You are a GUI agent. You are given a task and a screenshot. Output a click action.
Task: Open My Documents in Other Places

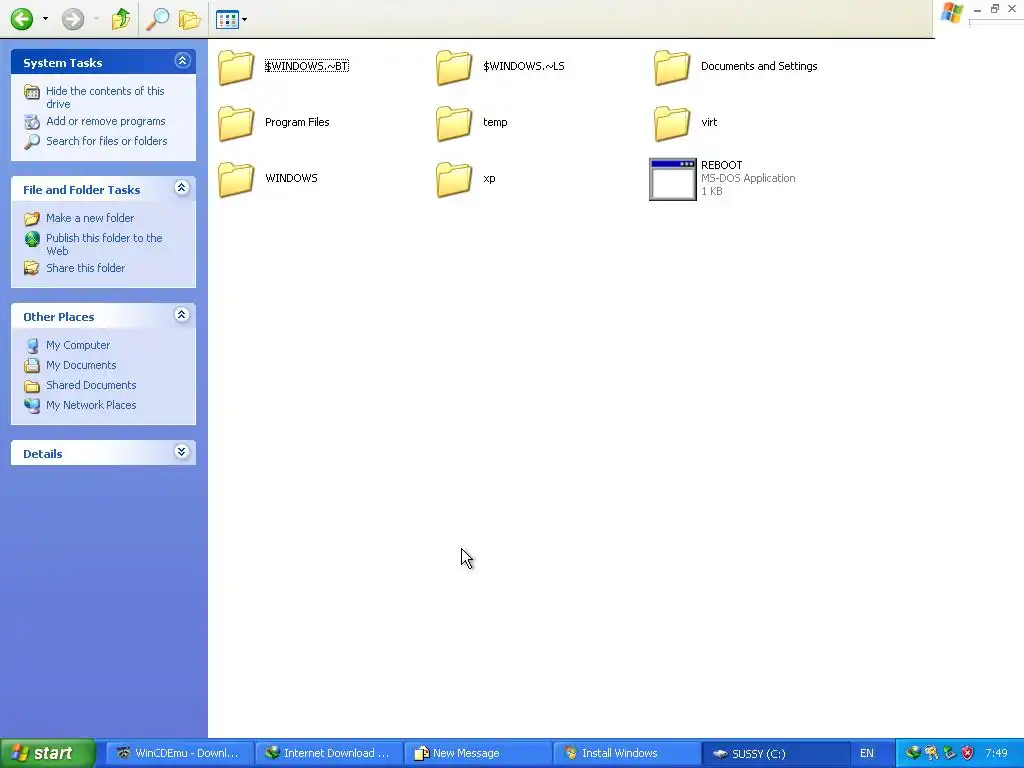tap(81, 365)
